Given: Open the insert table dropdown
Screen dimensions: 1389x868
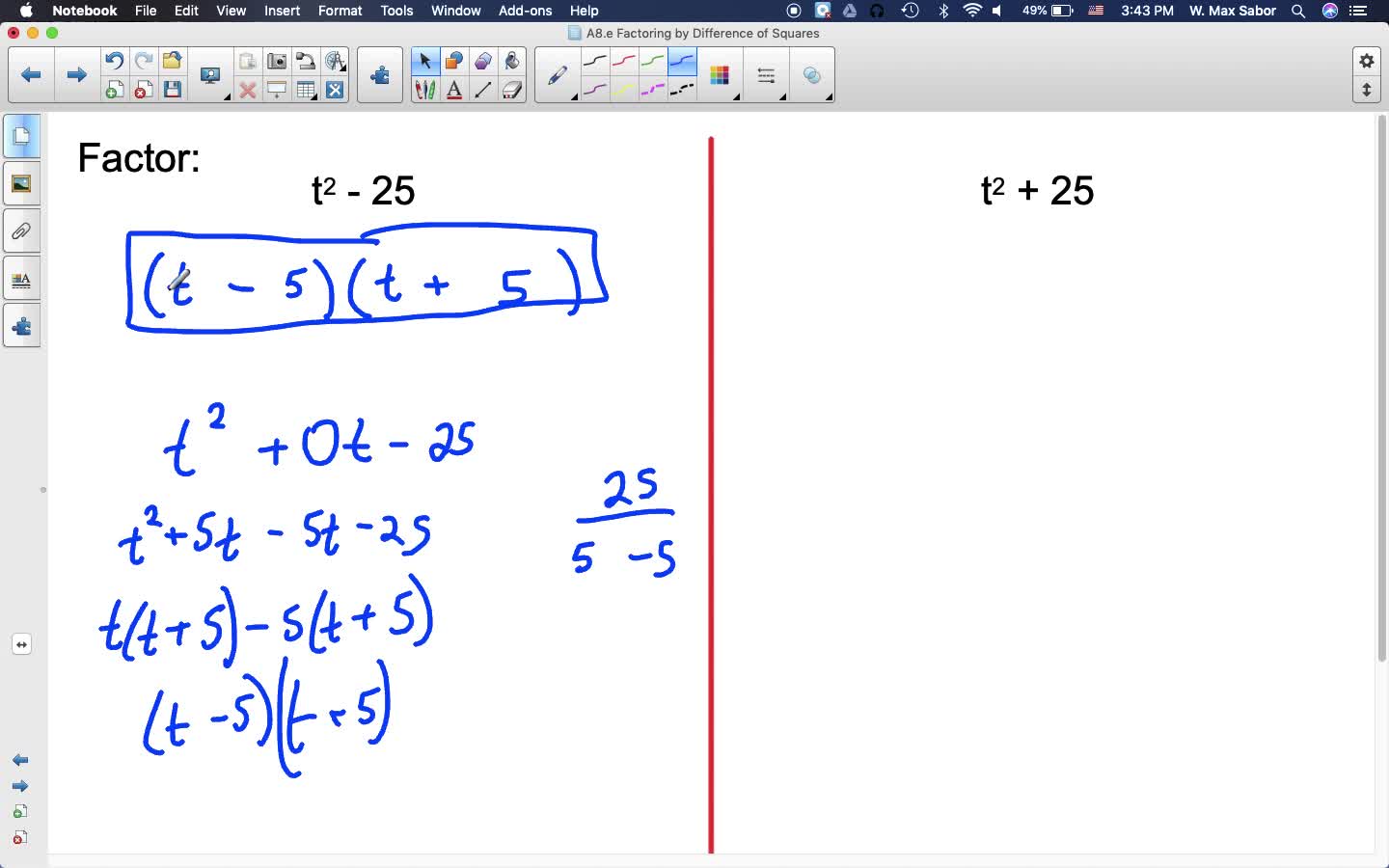Looking at the screenshot, I should tap(306, 90).
